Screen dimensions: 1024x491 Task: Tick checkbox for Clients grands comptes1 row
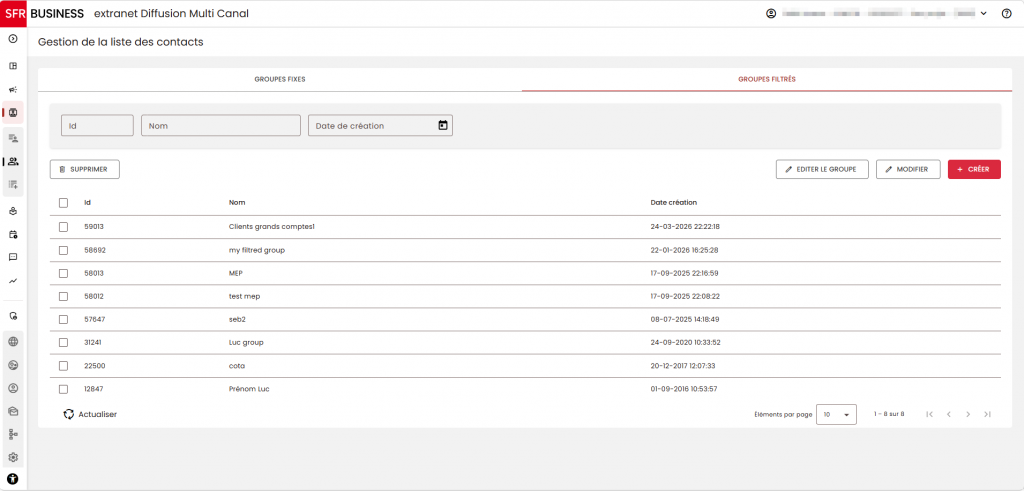point(63,227)
